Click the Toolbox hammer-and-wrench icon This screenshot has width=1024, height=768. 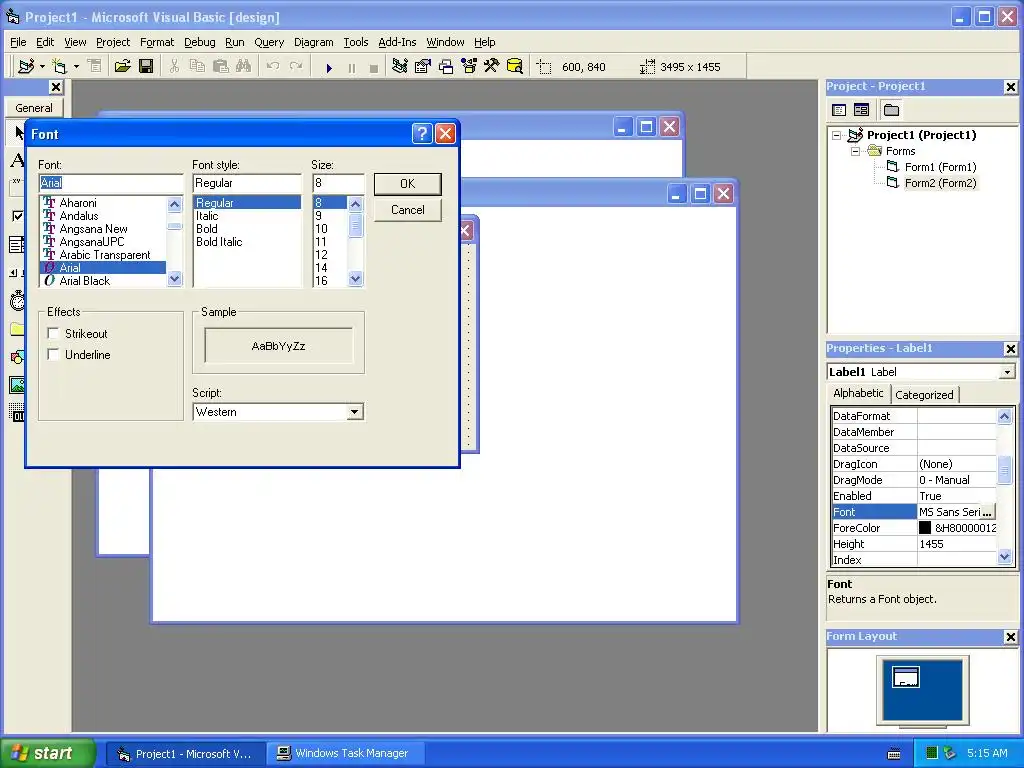click(491, 66)
